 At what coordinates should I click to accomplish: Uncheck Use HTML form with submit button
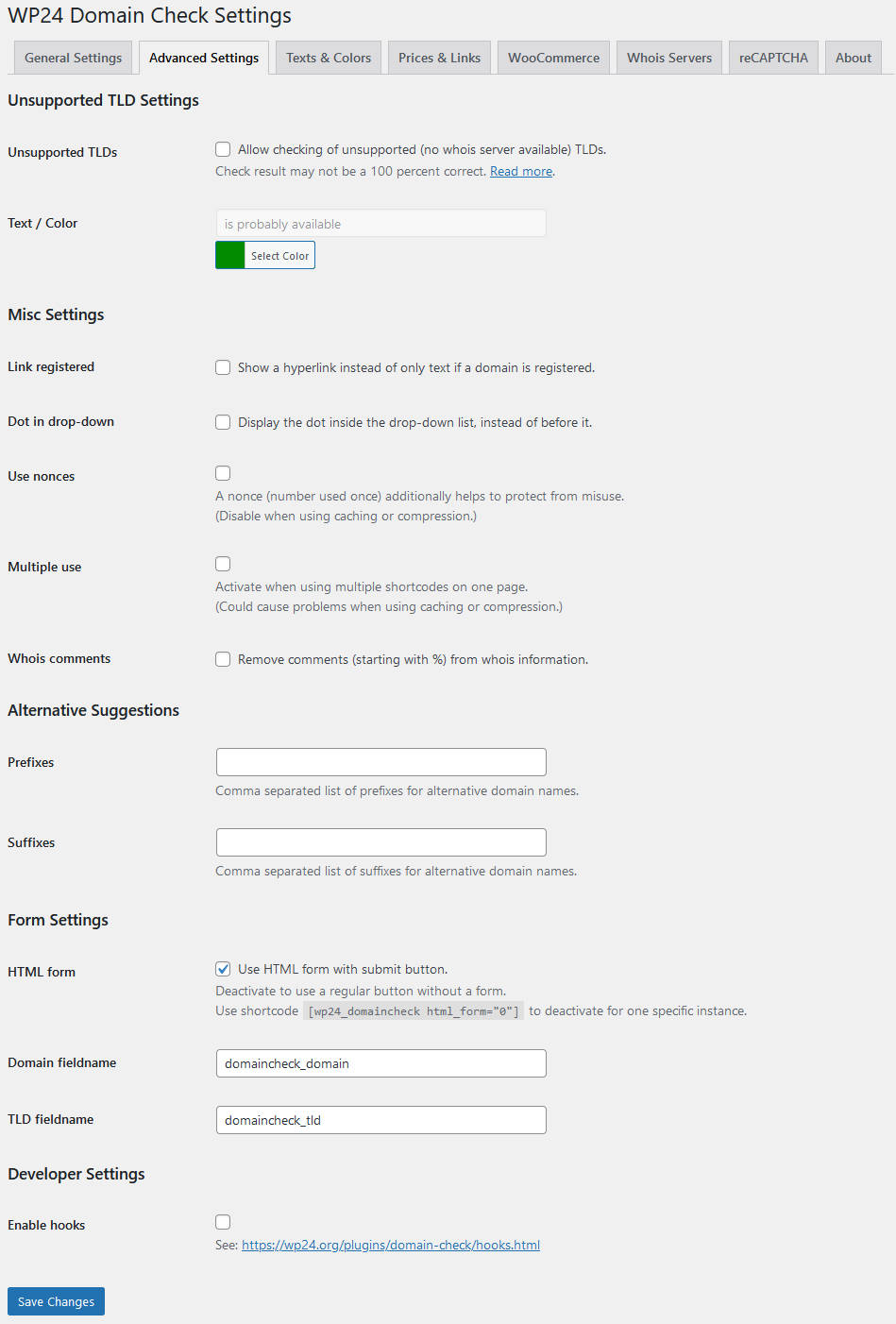(x=223, y=969)
